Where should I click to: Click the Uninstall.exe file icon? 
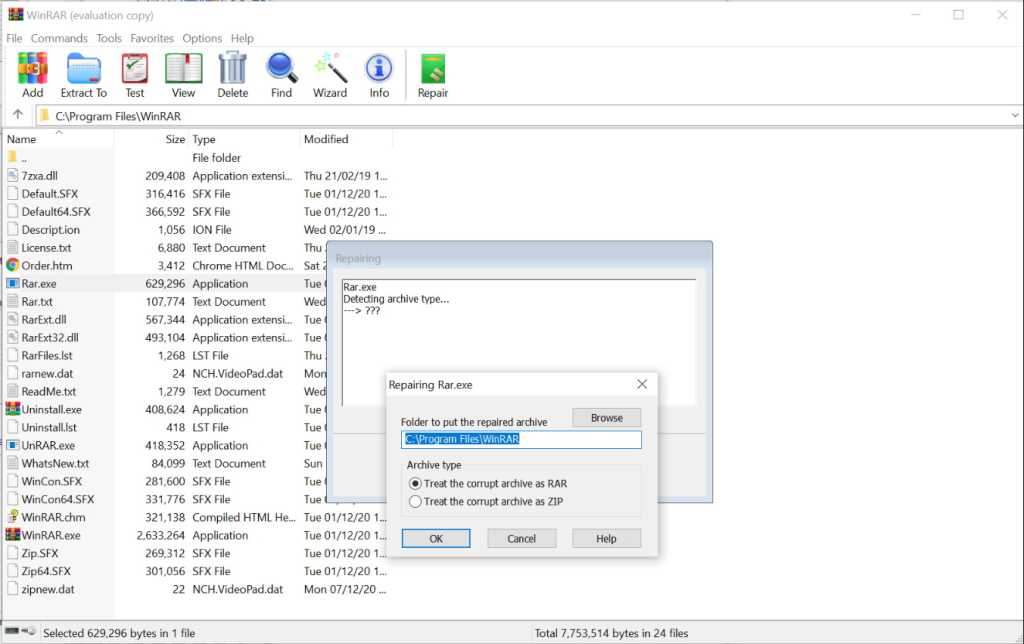point(12,409)
